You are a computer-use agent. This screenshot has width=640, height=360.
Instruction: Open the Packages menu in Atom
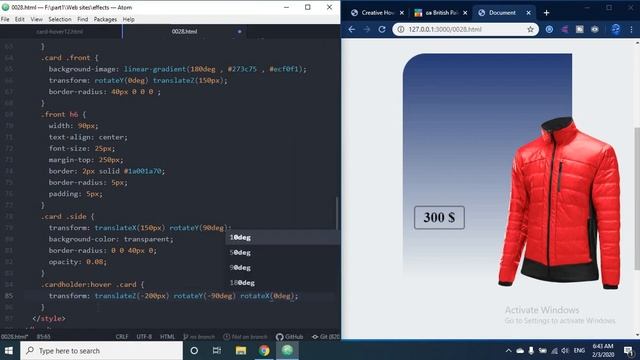pyautogui.click(x=105, y=19)
